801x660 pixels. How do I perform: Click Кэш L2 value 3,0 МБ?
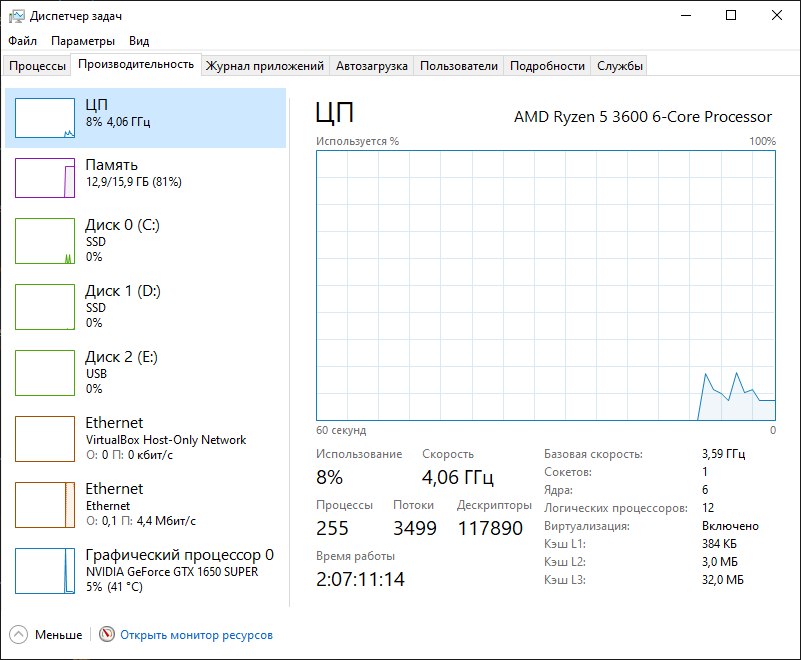click(x=720, y=561)
